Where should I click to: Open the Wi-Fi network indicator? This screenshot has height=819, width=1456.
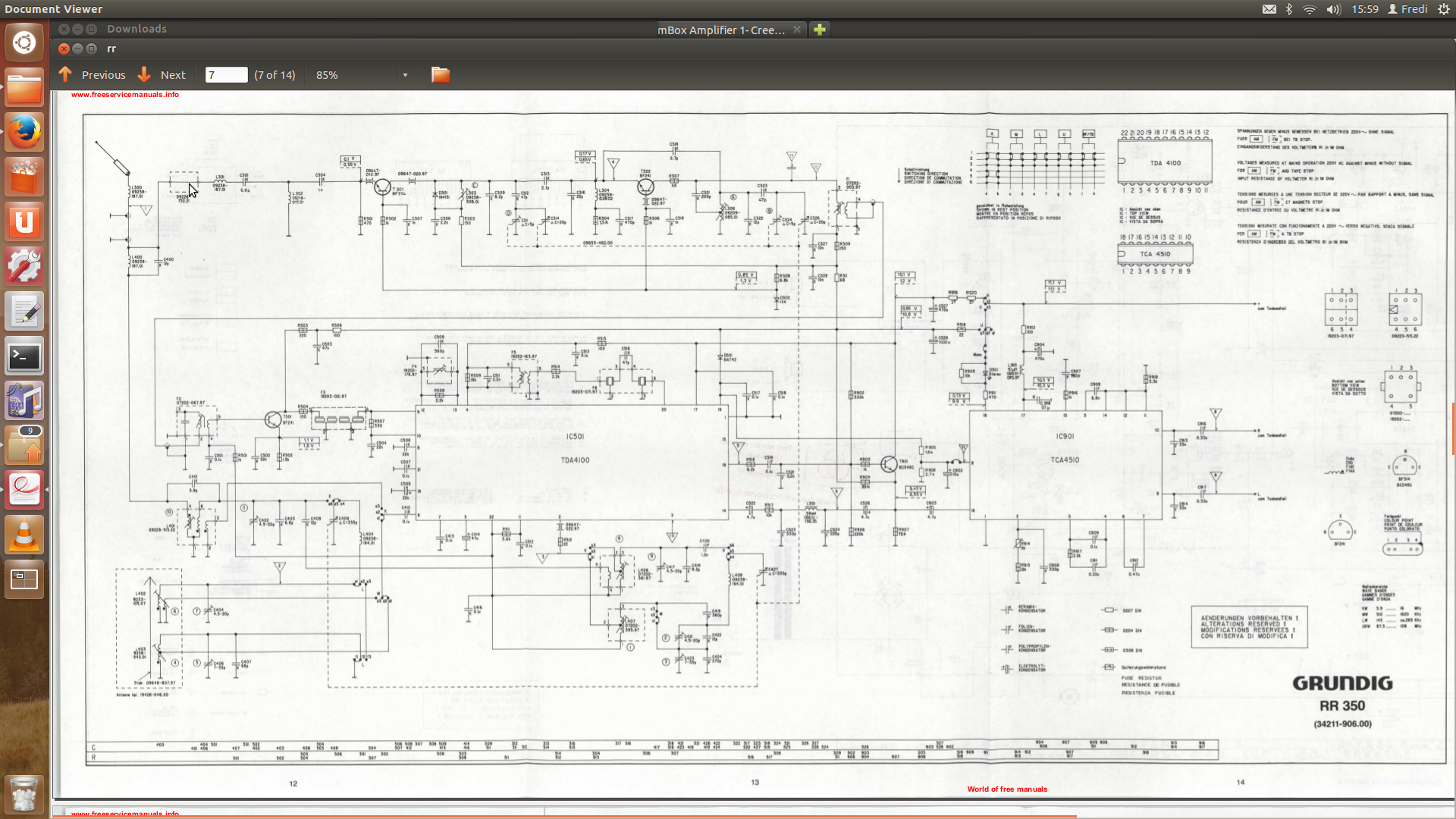point(1310,9)
